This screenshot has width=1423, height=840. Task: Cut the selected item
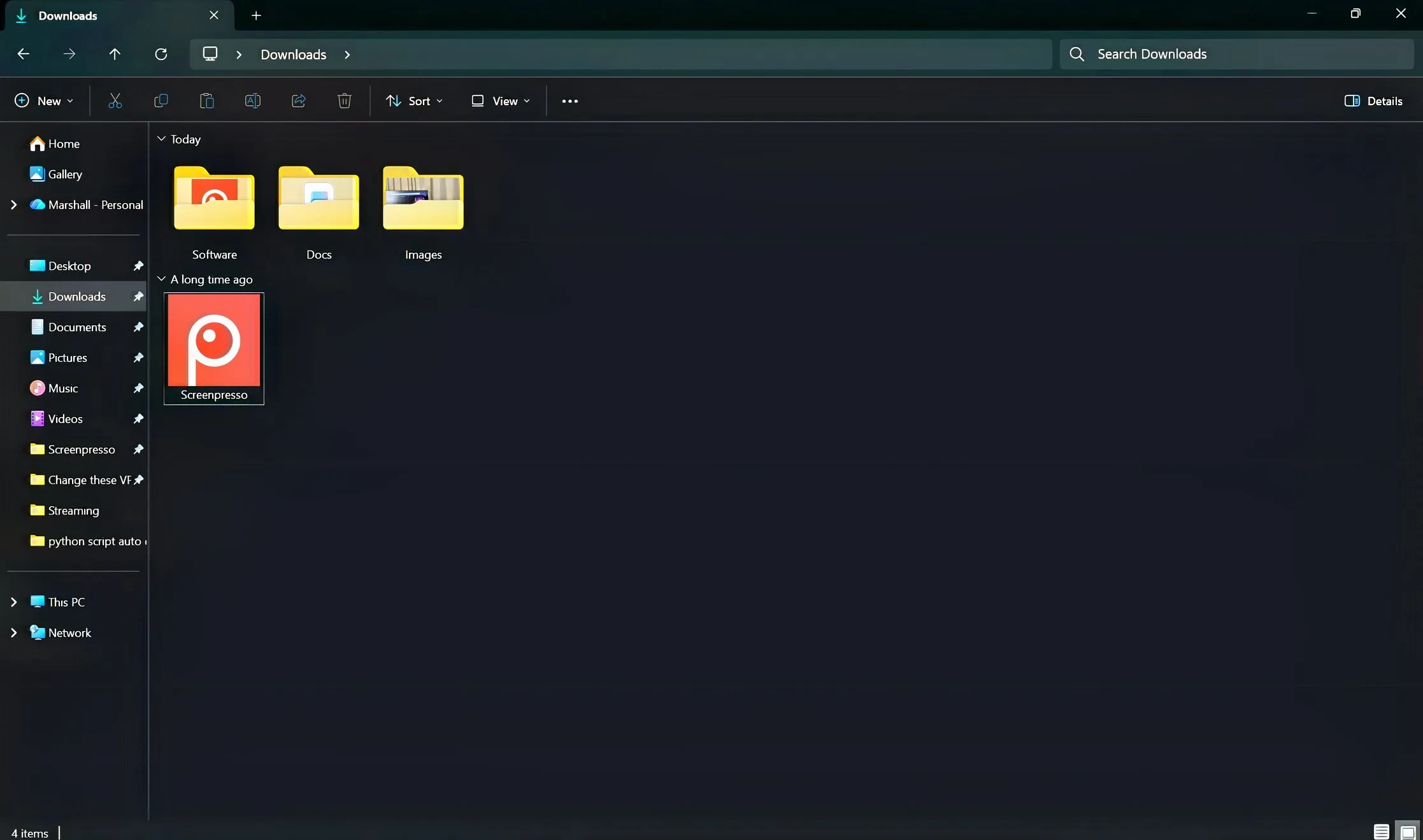pos(115,101)
